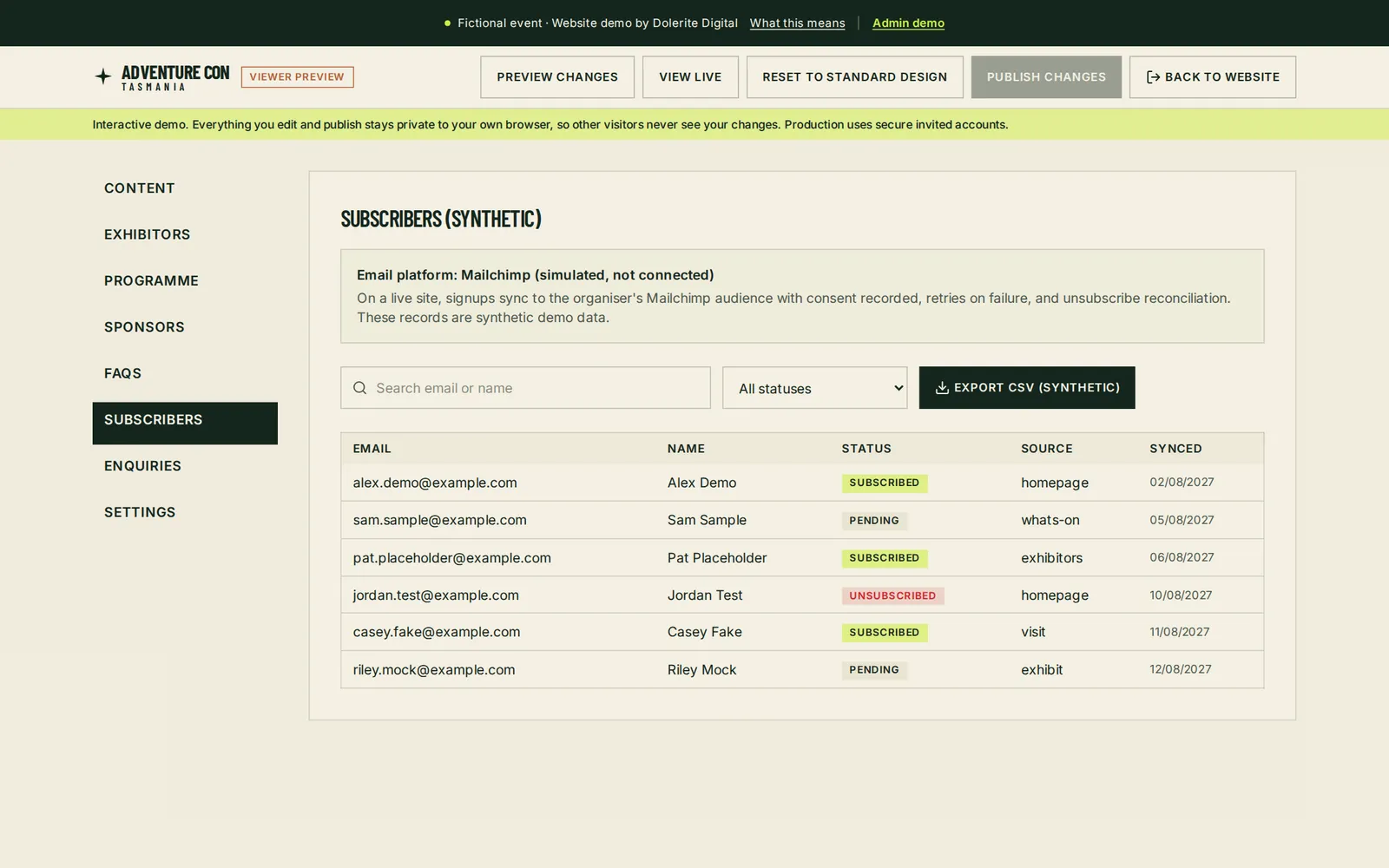This screenshot has height=868, width=1389.
Task: Click Export CSV (Synthetic) button
Action: (x=1027, y=388)
